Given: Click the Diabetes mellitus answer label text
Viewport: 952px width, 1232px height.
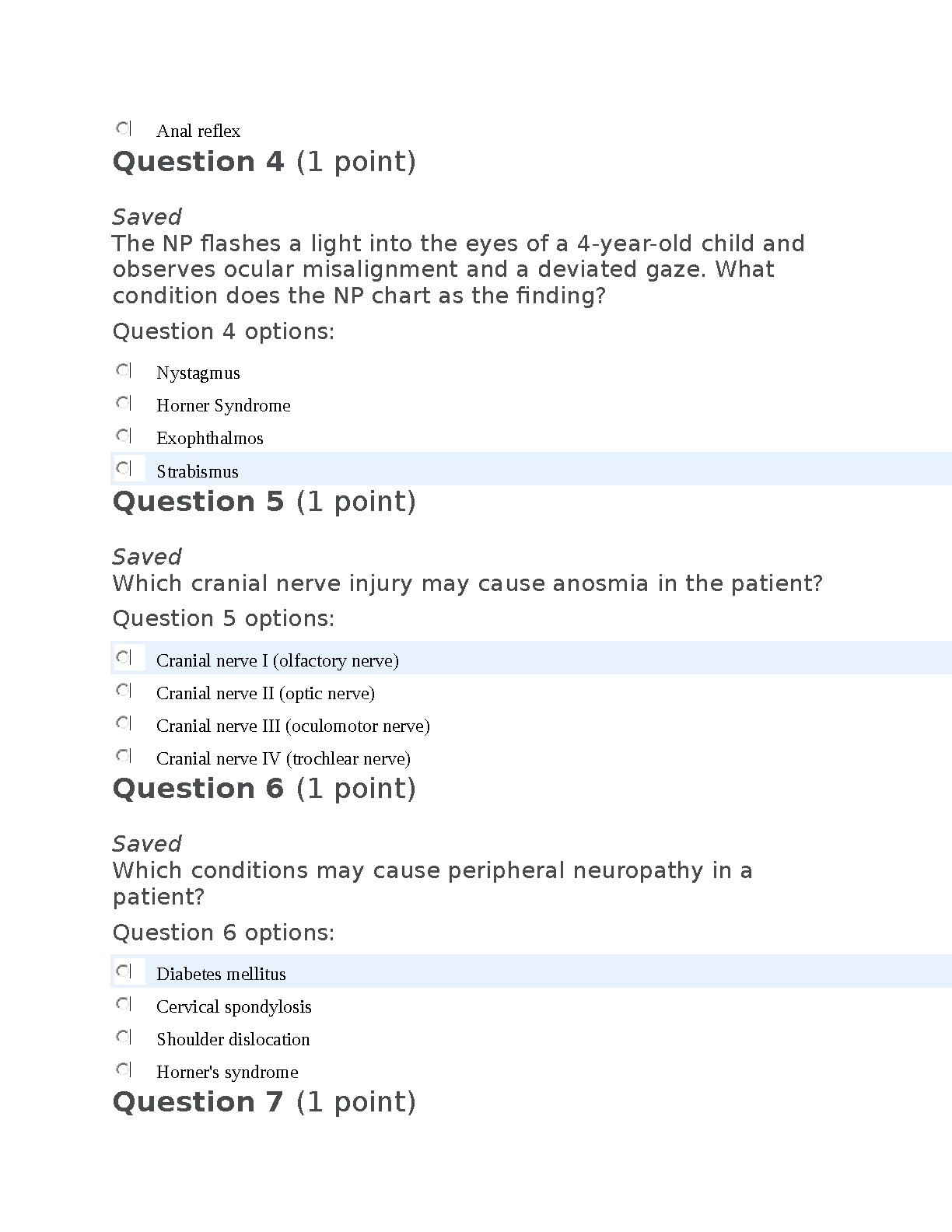Looking at the screenshot, I should (221, 974).
